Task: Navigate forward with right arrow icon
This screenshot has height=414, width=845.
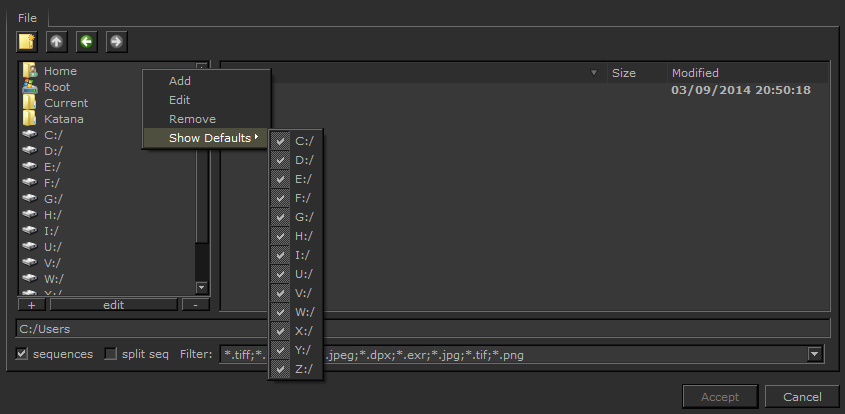Action: pos(116,42)
